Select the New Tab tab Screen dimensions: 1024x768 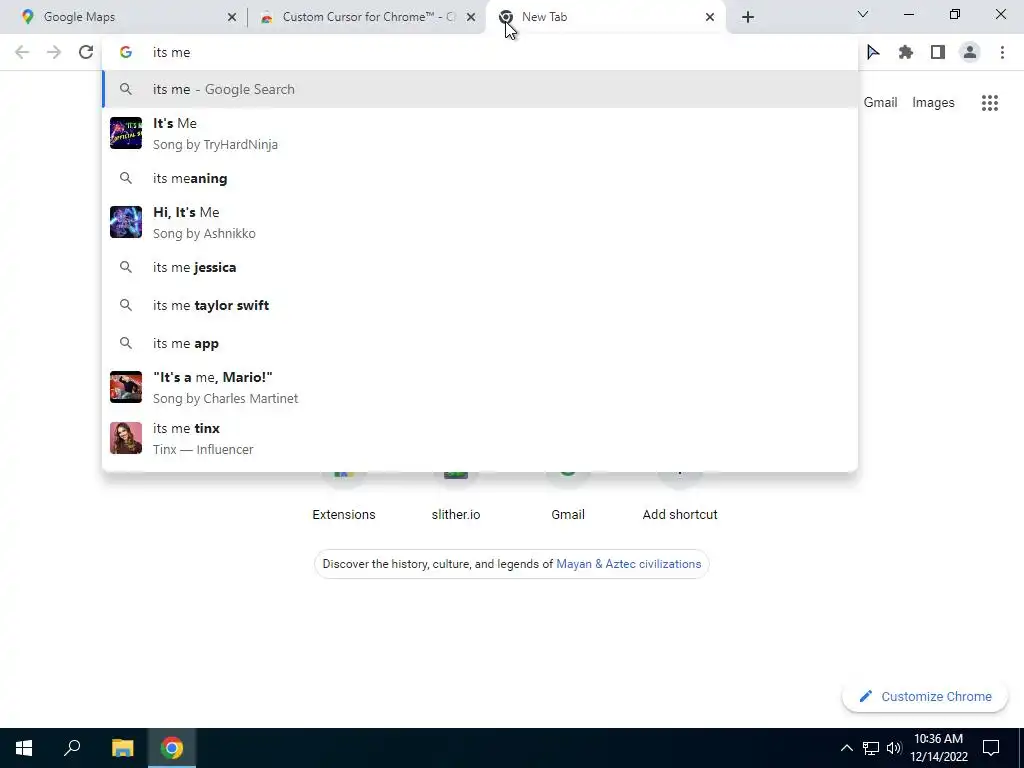(x=604, y=17)
